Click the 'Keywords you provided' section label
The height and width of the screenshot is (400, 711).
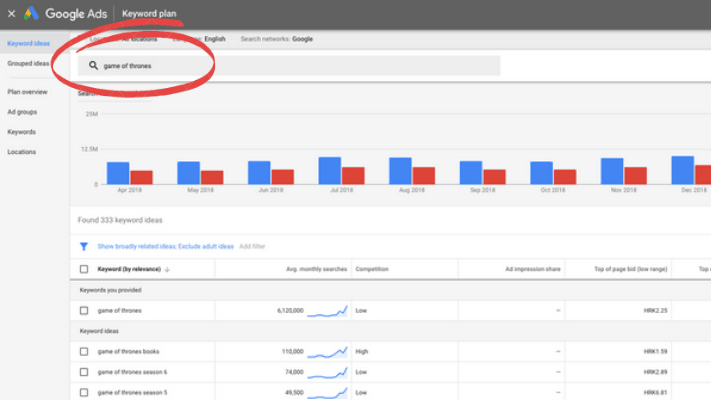pos(111,290)
